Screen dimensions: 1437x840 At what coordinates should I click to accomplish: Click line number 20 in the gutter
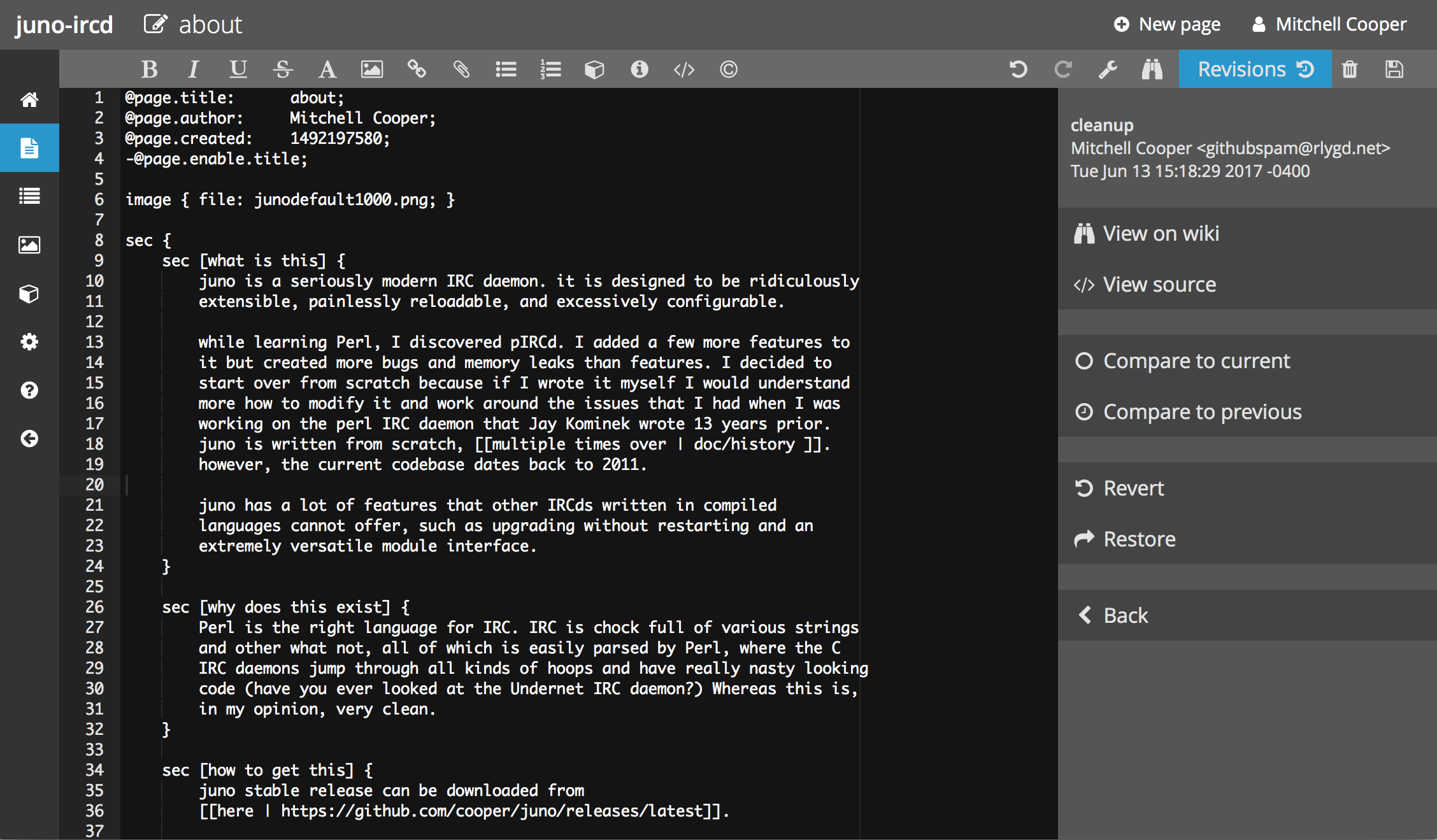[94, 485]
